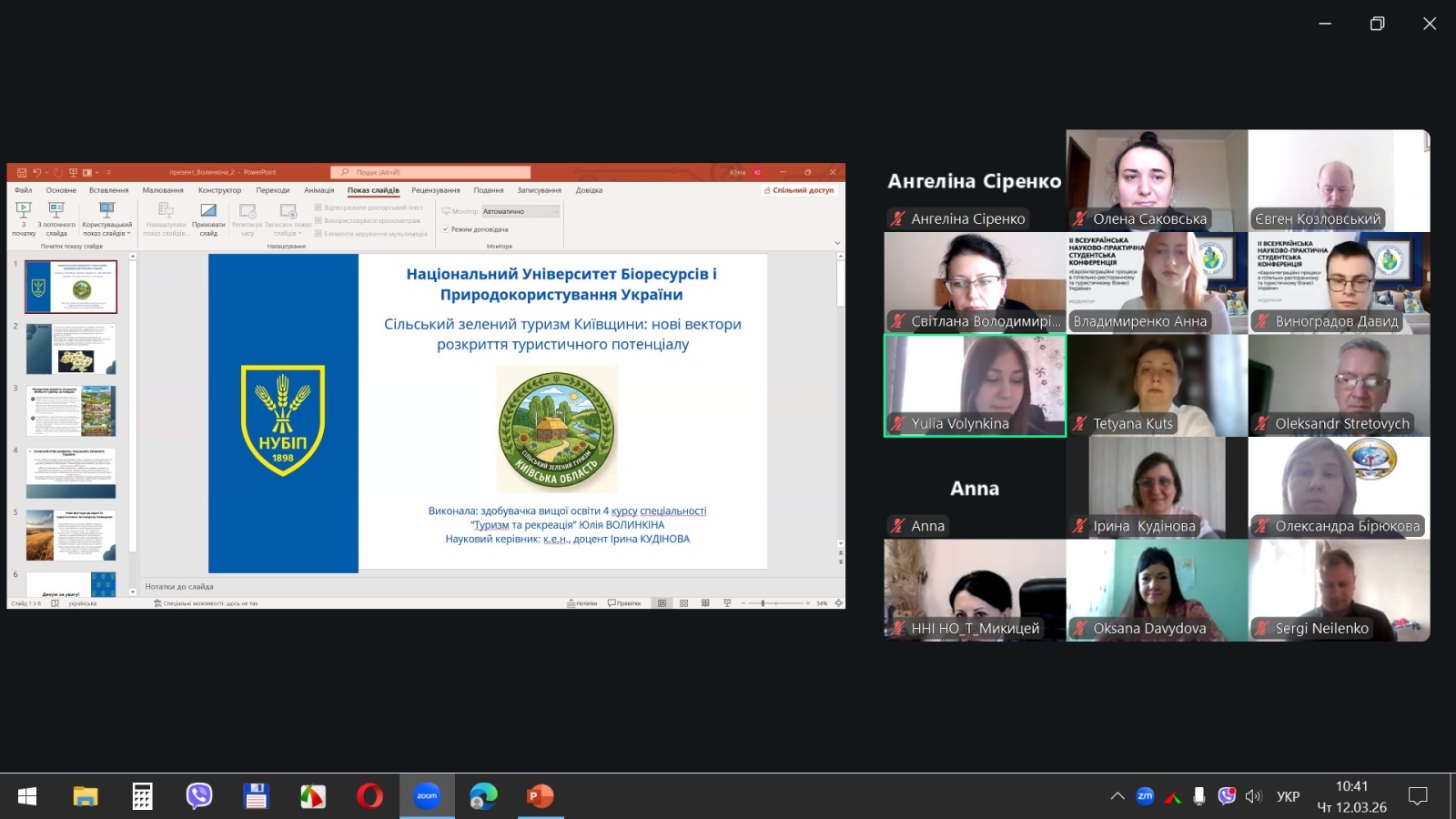1456x819 pixels.
Task: Click the Zoom app taskbar icon
Action: (x=427, y=796)
